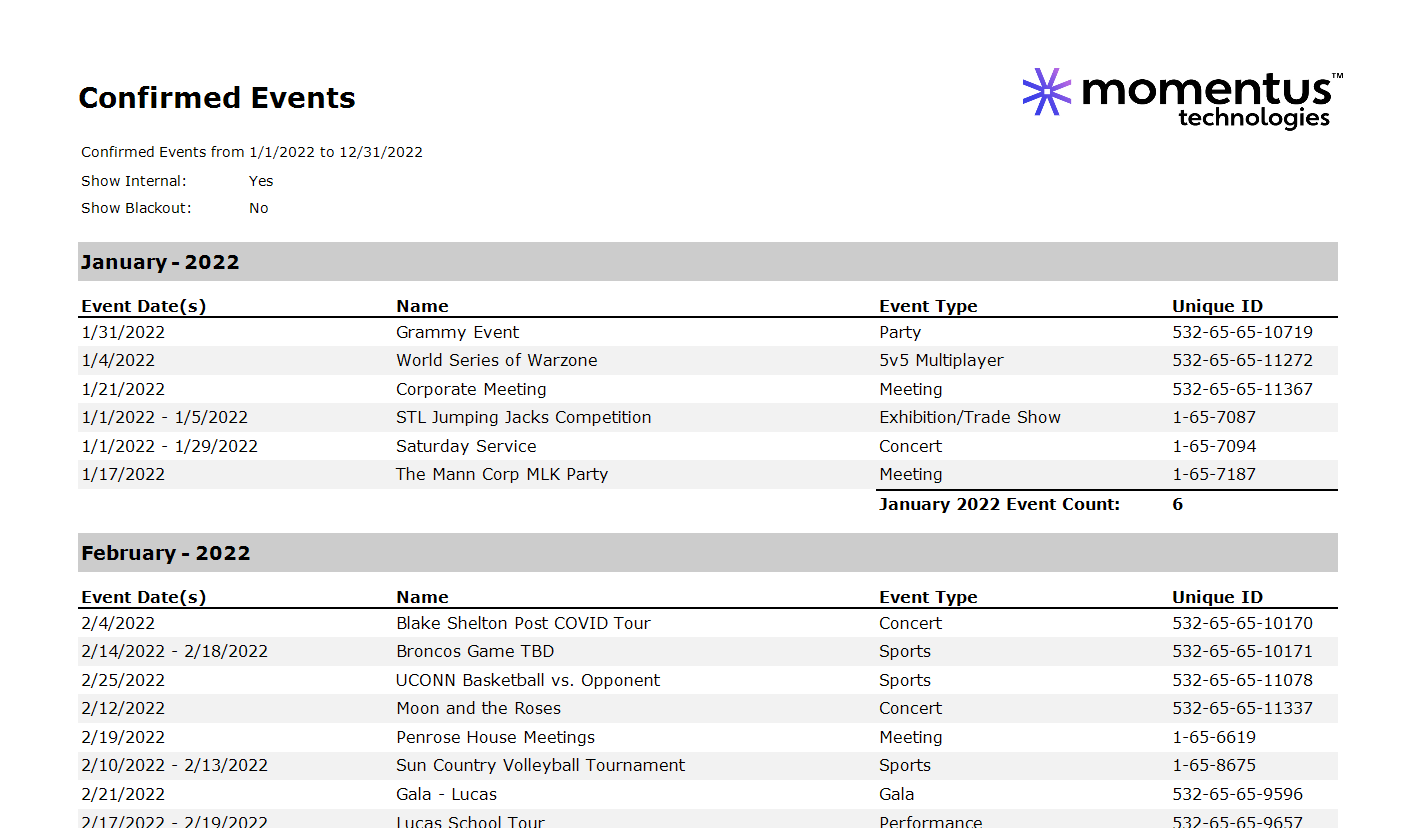Screen dimensions: 1417x828
Task: Click the date range 2/14/2022 - 2/18/2022
Action: click(x=175, y=651)
